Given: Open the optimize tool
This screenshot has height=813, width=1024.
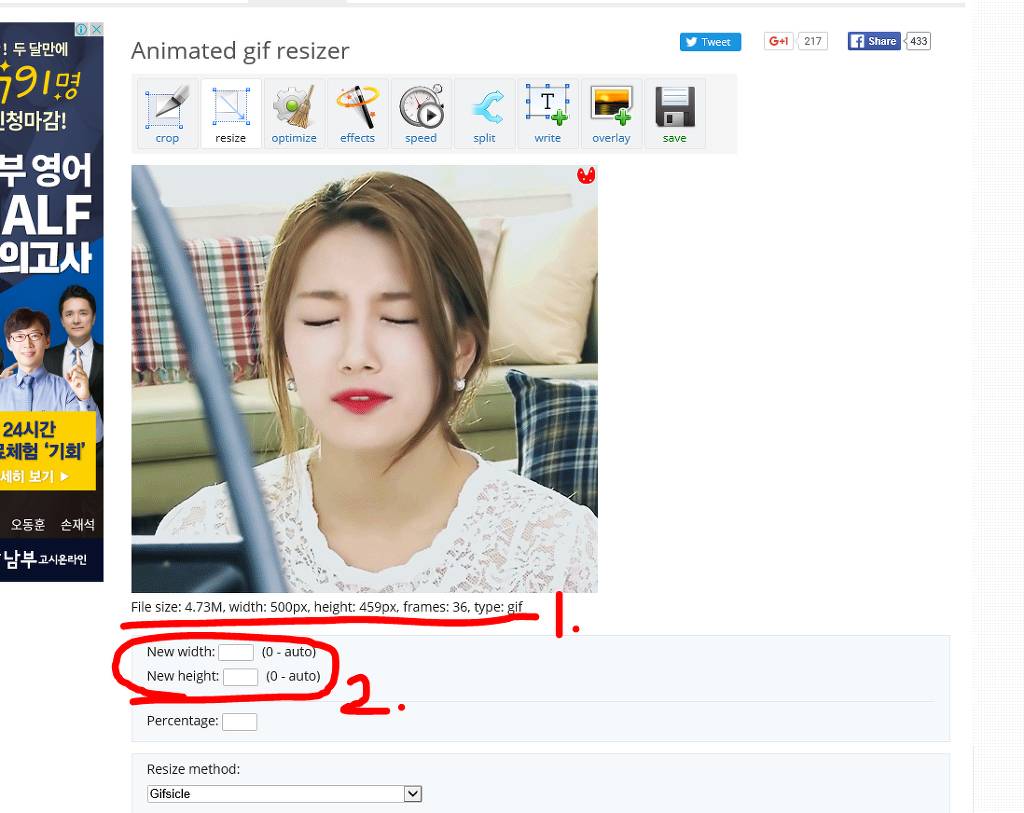Looking at the screenshot, I should pyautogui.click(x=294, y=112).
